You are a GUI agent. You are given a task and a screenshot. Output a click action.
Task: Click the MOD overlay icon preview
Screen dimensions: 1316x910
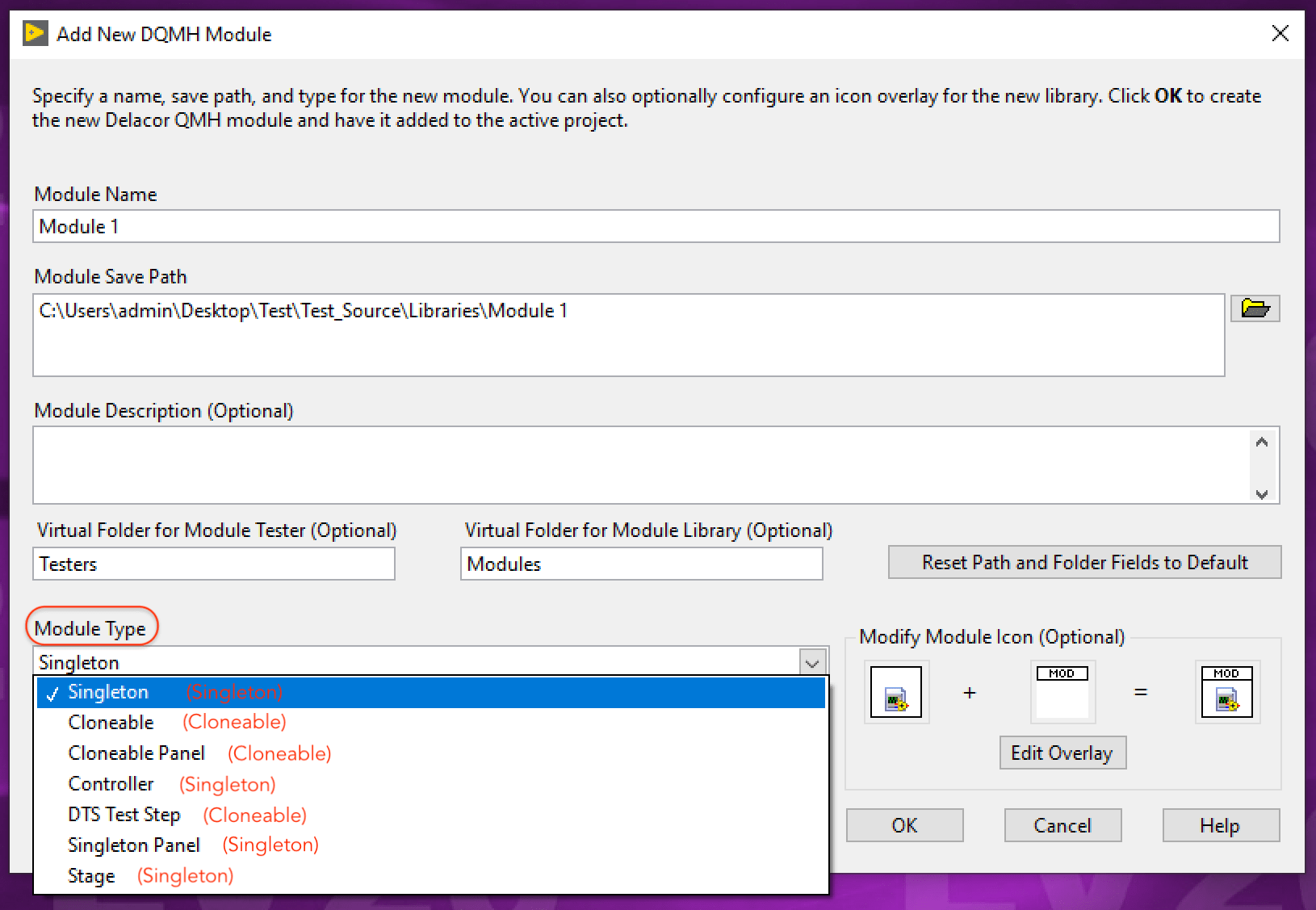pos(1062,692)
